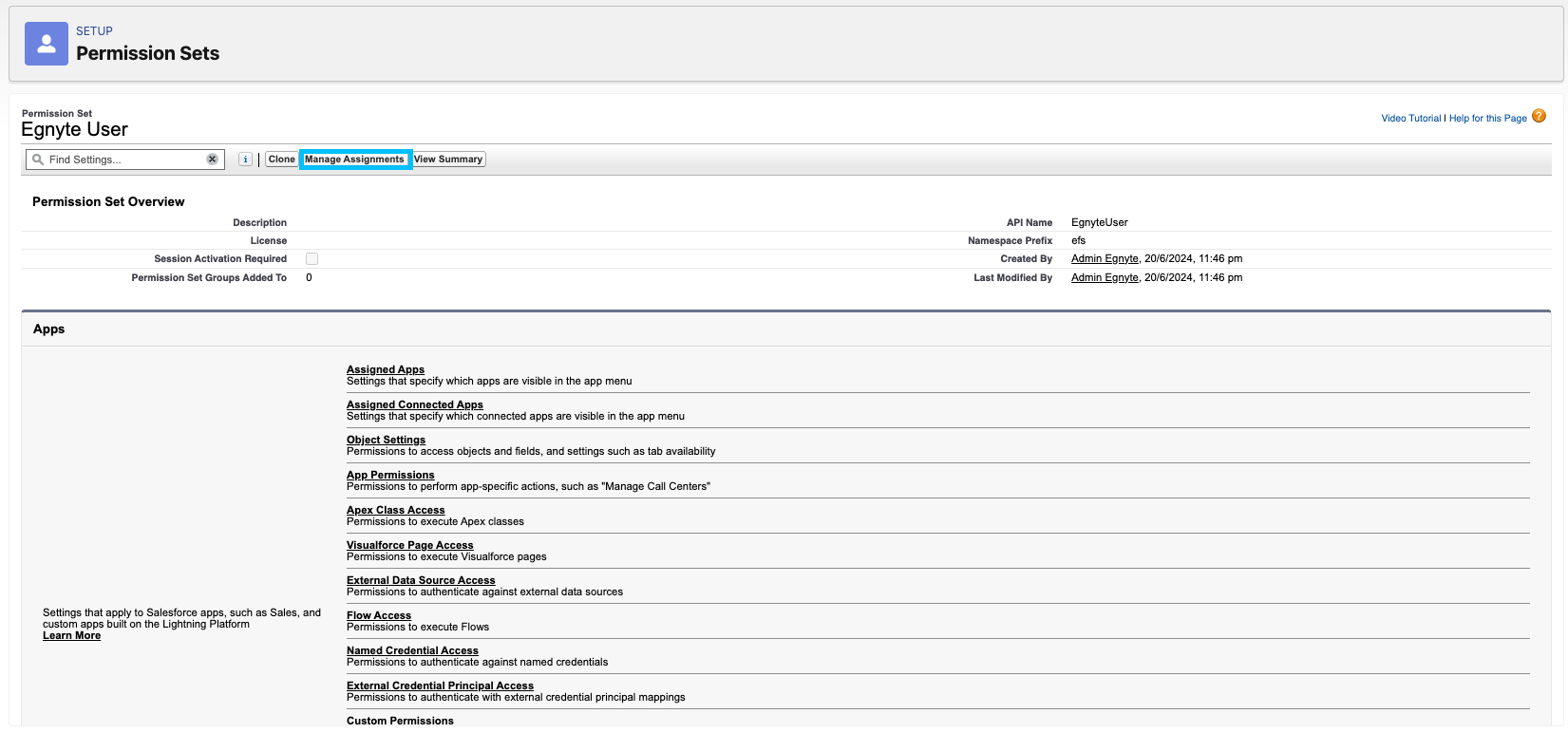
Task: Clear the Find Settings search box
Action: [x=213, y=160]
